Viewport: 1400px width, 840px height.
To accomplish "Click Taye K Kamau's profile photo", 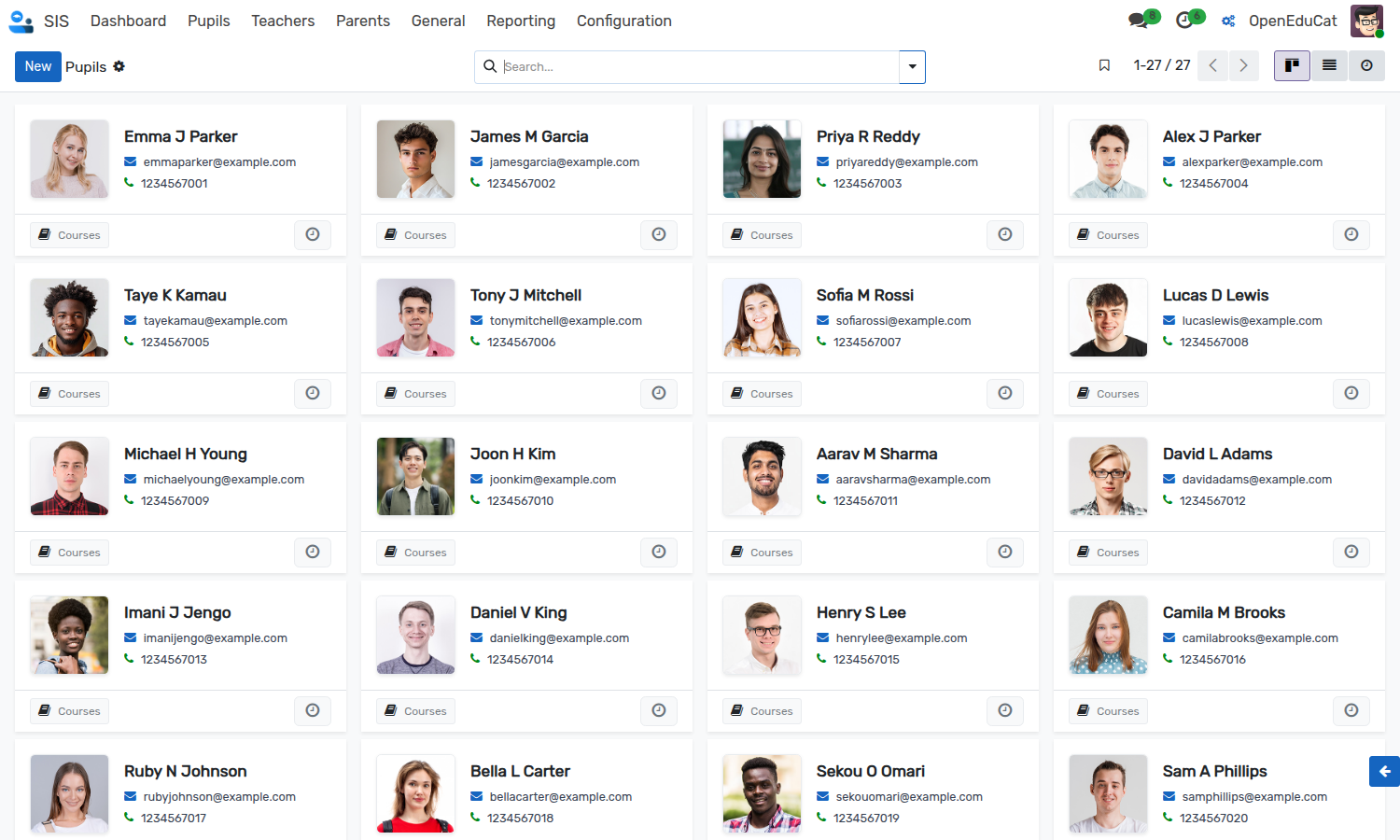I will click(x=69, y=317).
